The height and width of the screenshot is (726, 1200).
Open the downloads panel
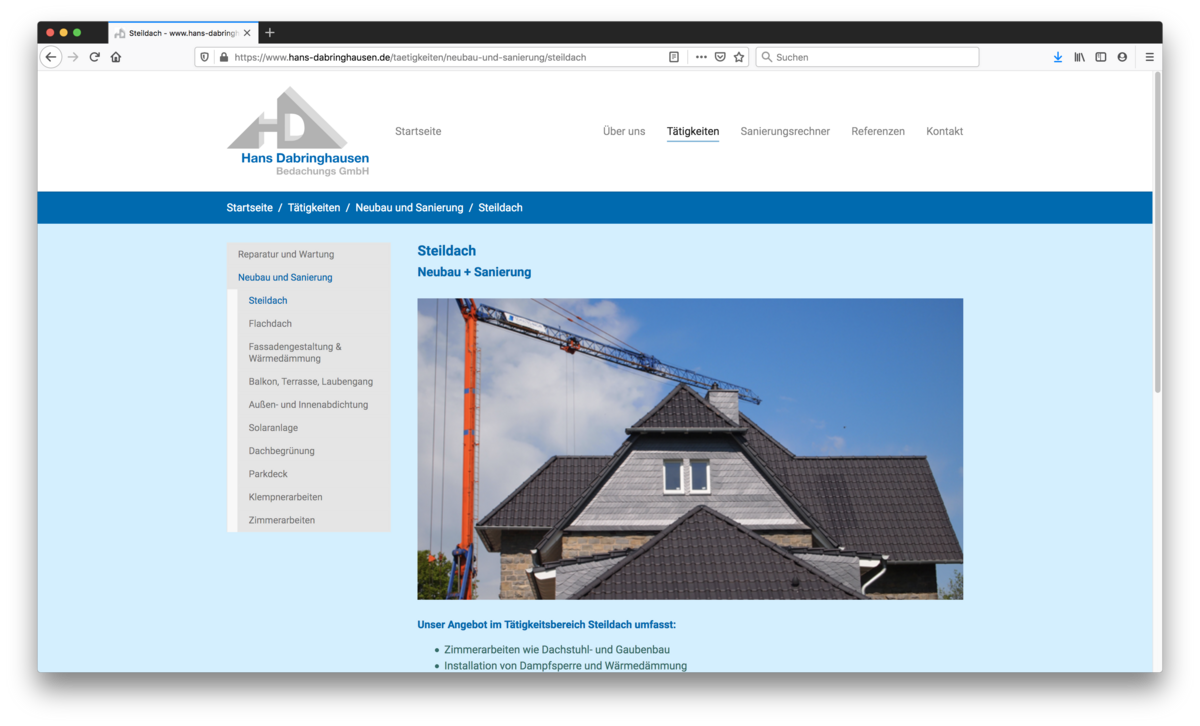(1058, 57)
